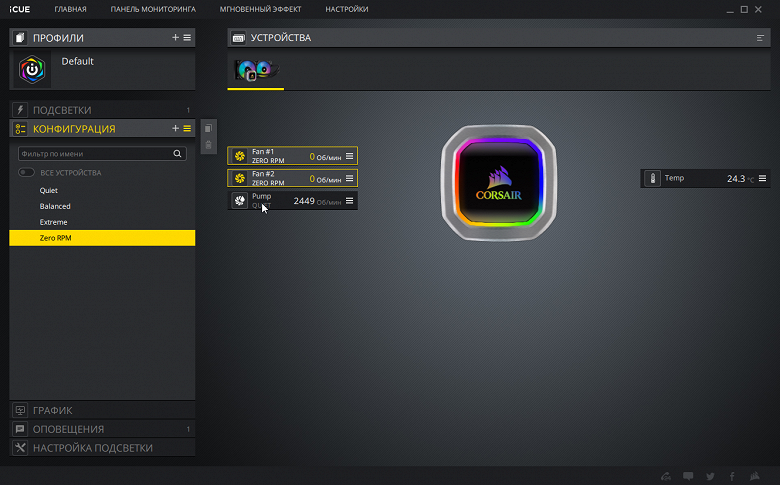
Task: Toggle the Все устройства switch
Action: click(x=26, y=173)
